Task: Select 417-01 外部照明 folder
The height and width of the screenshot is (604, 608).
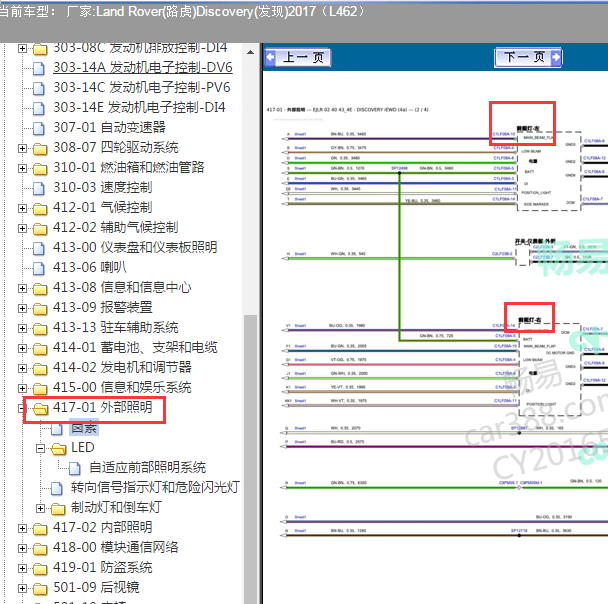Action: tap(103, 407)
